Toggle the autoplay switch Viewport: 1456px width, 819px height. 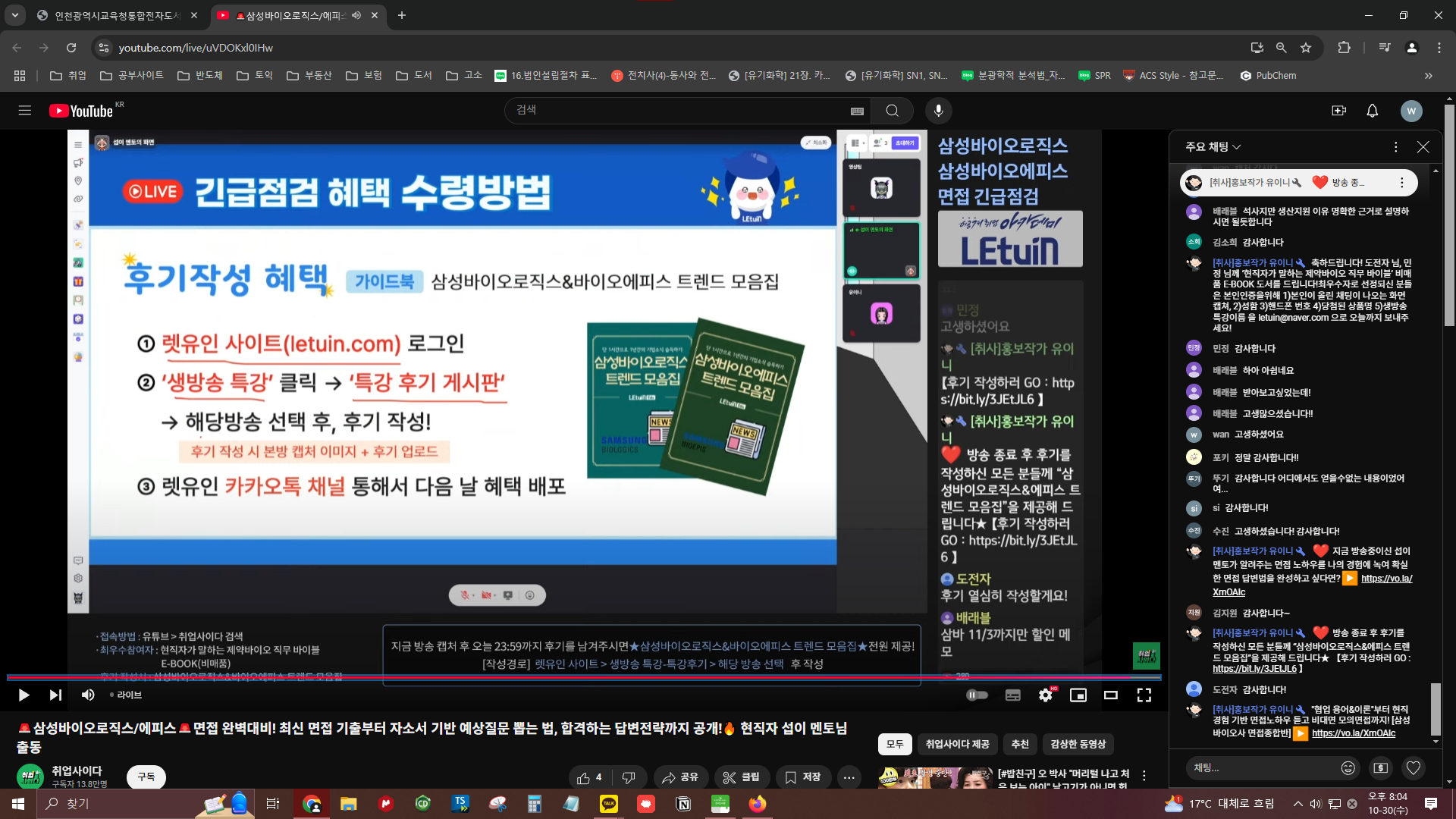[x=977, y=695]
